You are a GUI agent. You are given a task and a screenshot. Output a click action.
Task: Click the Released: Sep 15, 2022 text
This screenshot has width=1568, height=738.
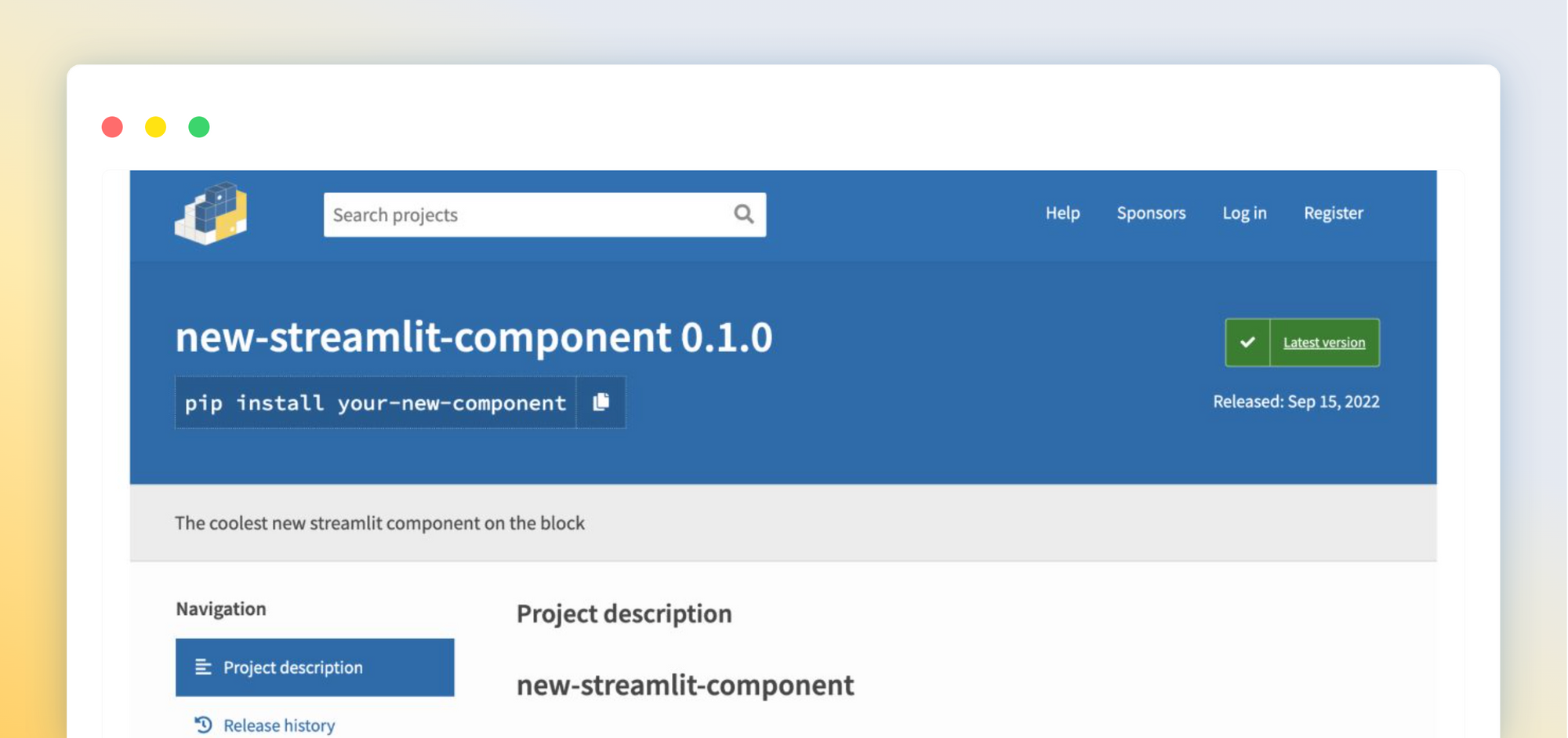point(1297,401)
